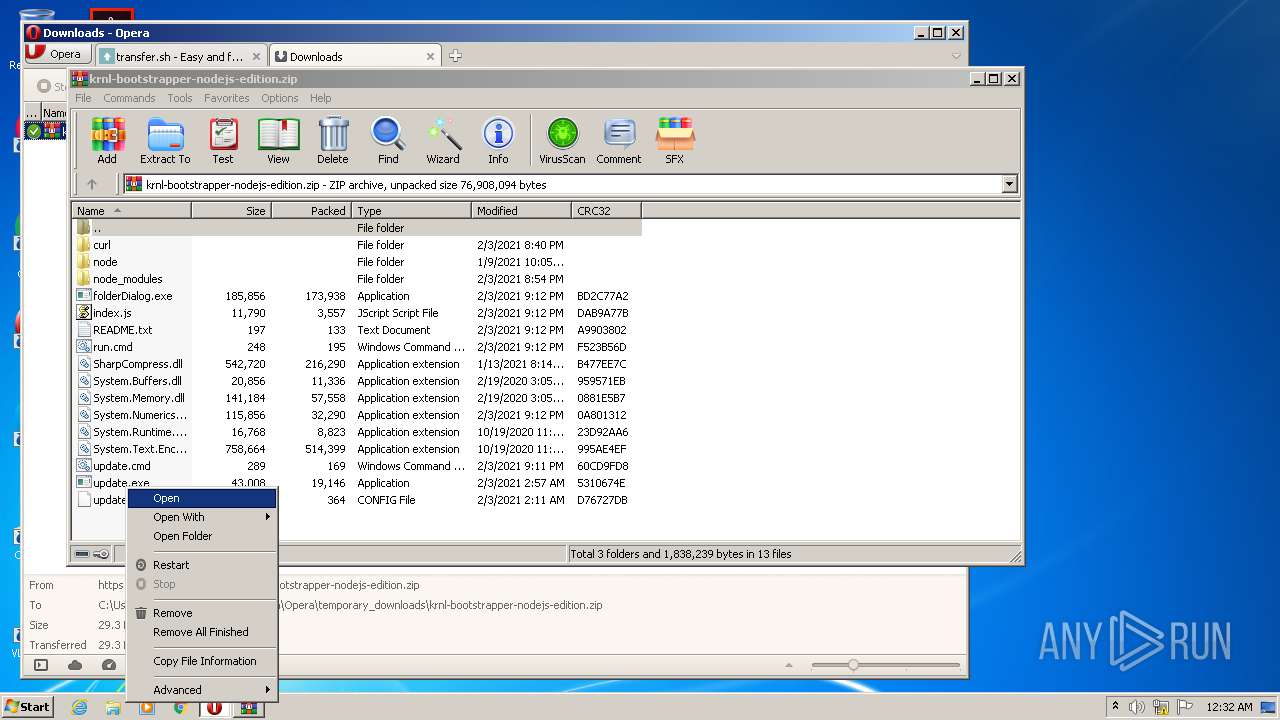Add a new Opera tab
This screenshot has width=1280, height=720.
pos(455,56)
